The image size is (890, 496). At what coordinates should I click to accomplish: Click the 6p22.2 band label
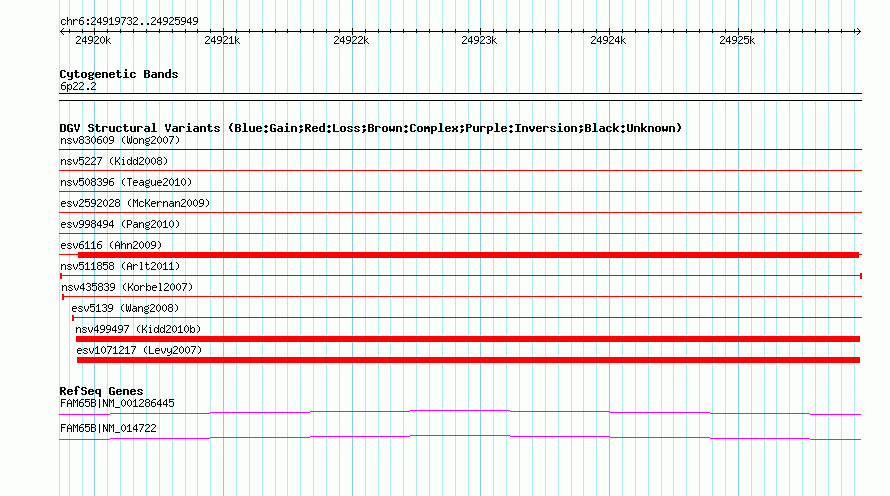[x=78, y=86]
